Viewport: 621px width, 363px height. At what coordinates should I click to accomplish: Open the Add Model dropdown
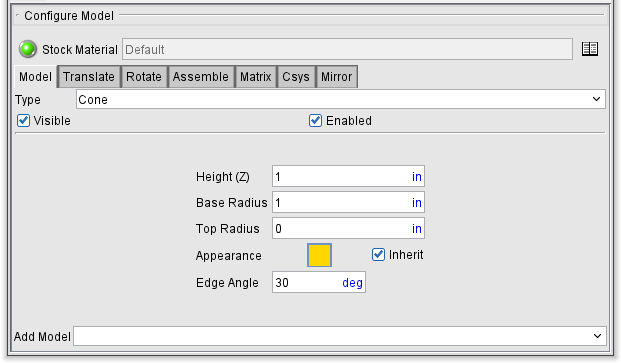(x=340, y=336)
